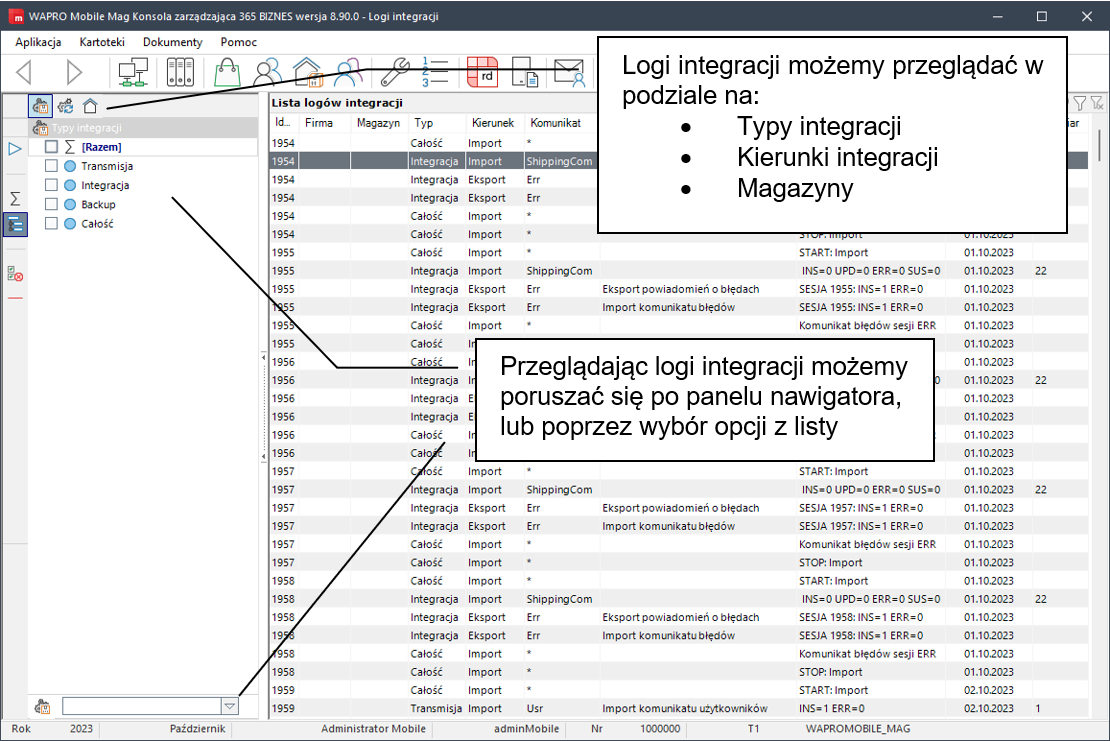Tick the [Razem] checkbox
The image size is (1110, 741).
pyautogui.click(x=51, y=147)
